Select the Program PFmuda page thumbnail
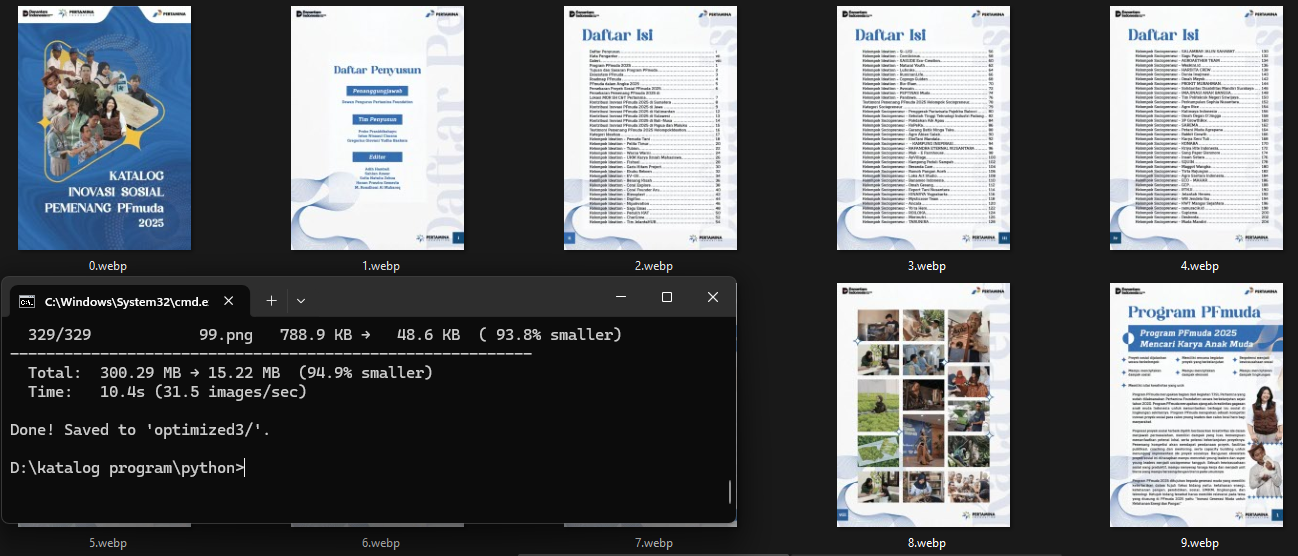Viewport: 1298px width, 556px height. [x=1197, y=405]
